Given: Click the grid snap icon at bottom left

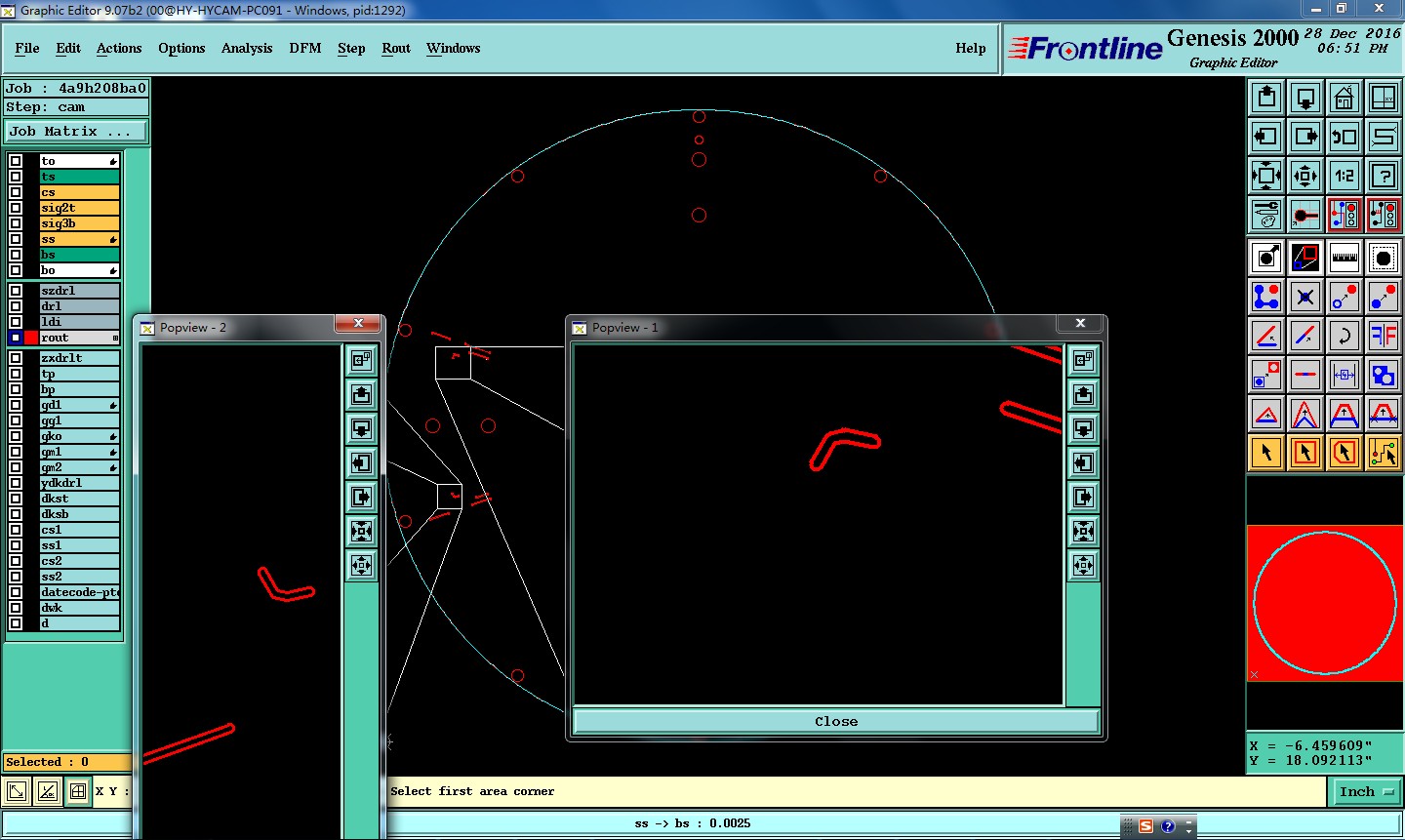Looking at the screenshot, I should pyautogui.click(x=78, y=791).
